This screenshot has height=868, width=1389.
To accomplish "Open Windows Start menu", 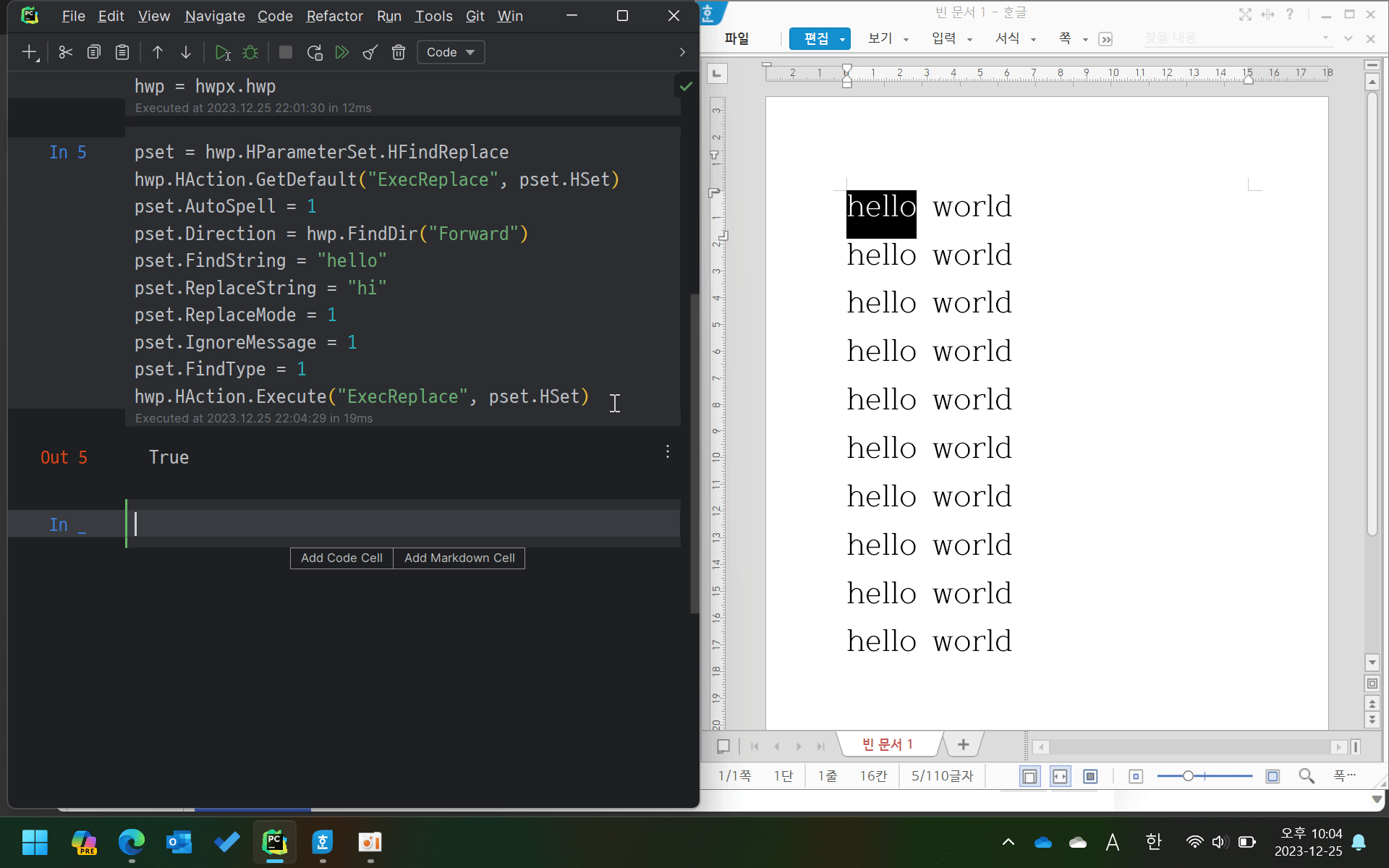I will [x=35, y=843].
